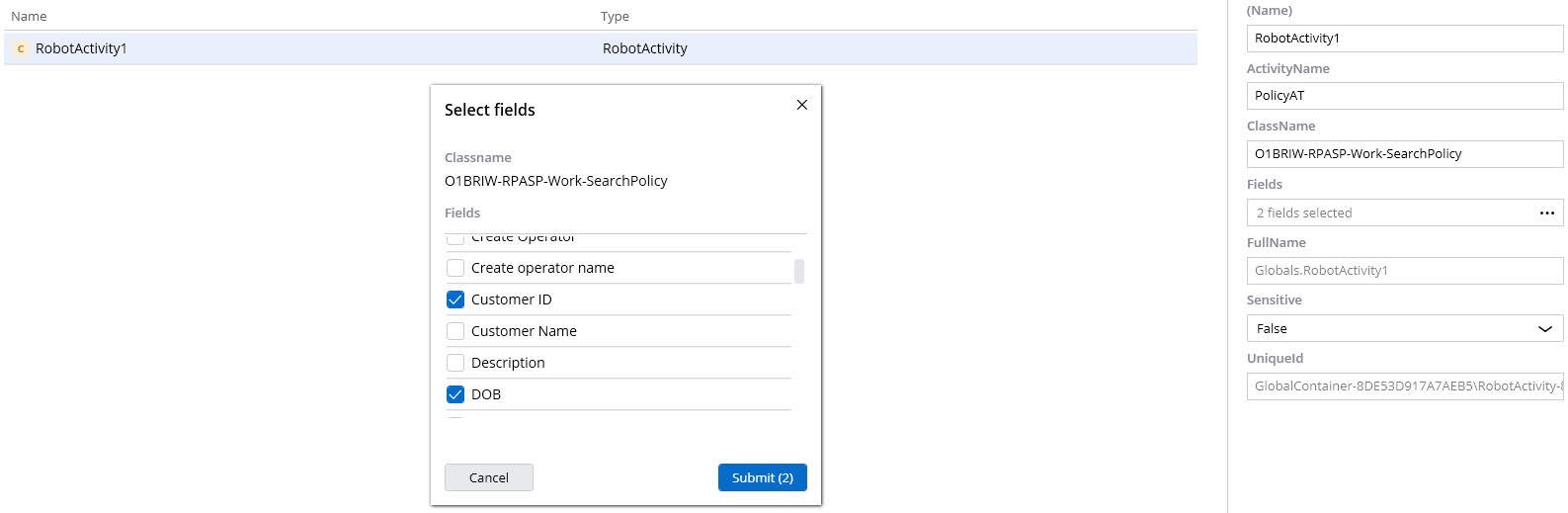This screenshot has width=1568, height=513.
Task: Enable the Description field checkbox
Action: click(455, 363)
